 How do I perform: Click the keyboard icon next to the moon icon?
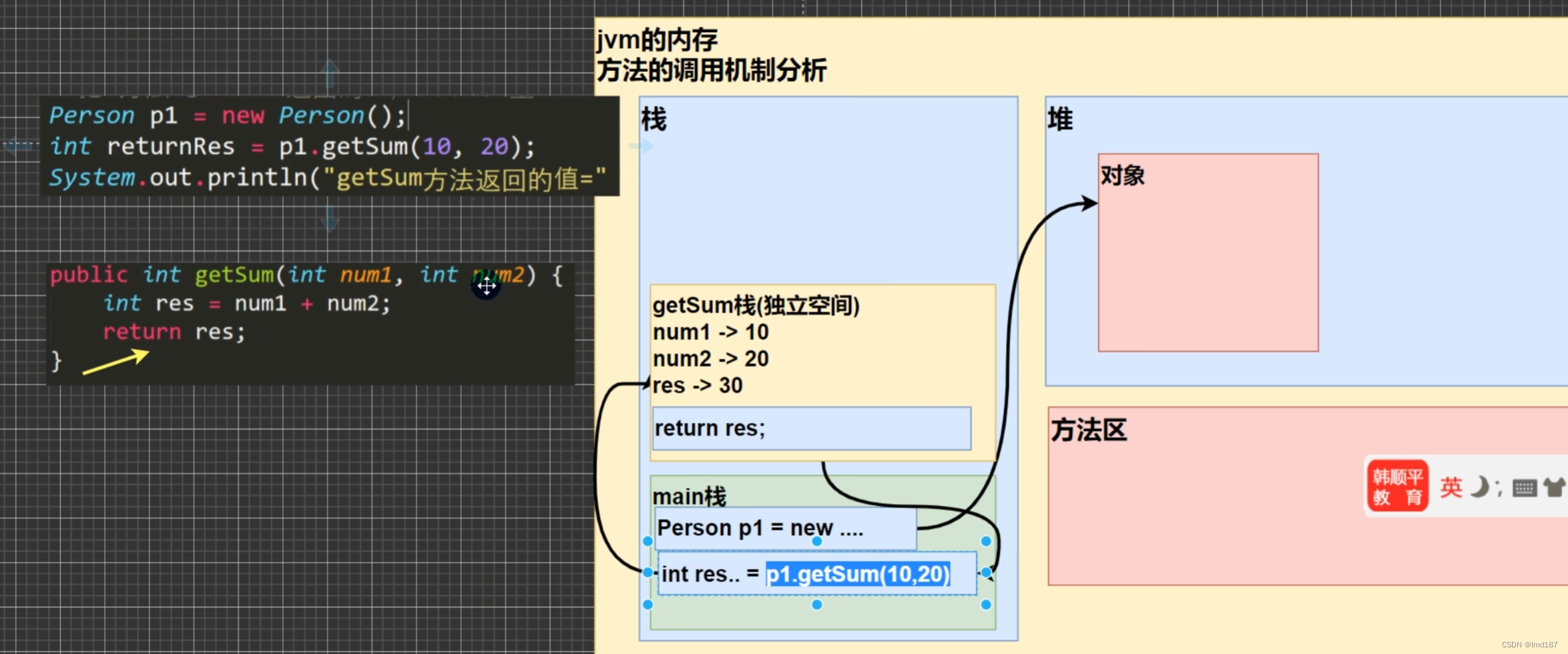(1524, 488)
